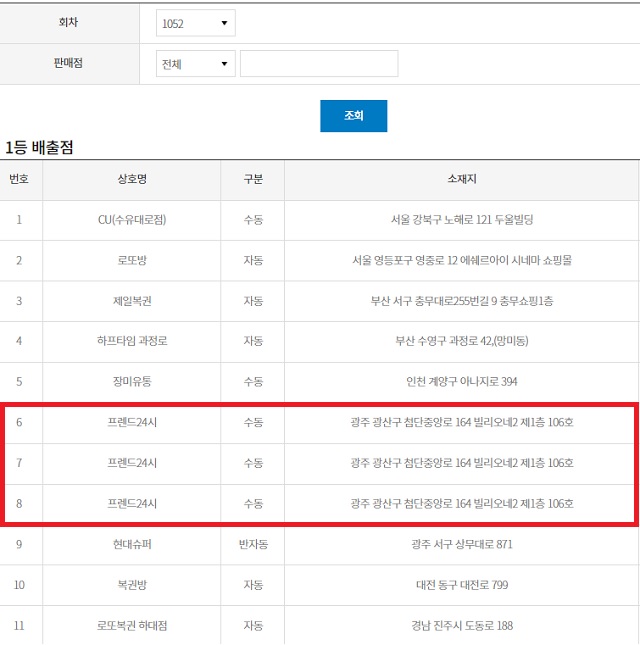Viewport: 640px width, 645px height.
Task: Click 프렌드24시 in row 8
Action: coord(132,504)
